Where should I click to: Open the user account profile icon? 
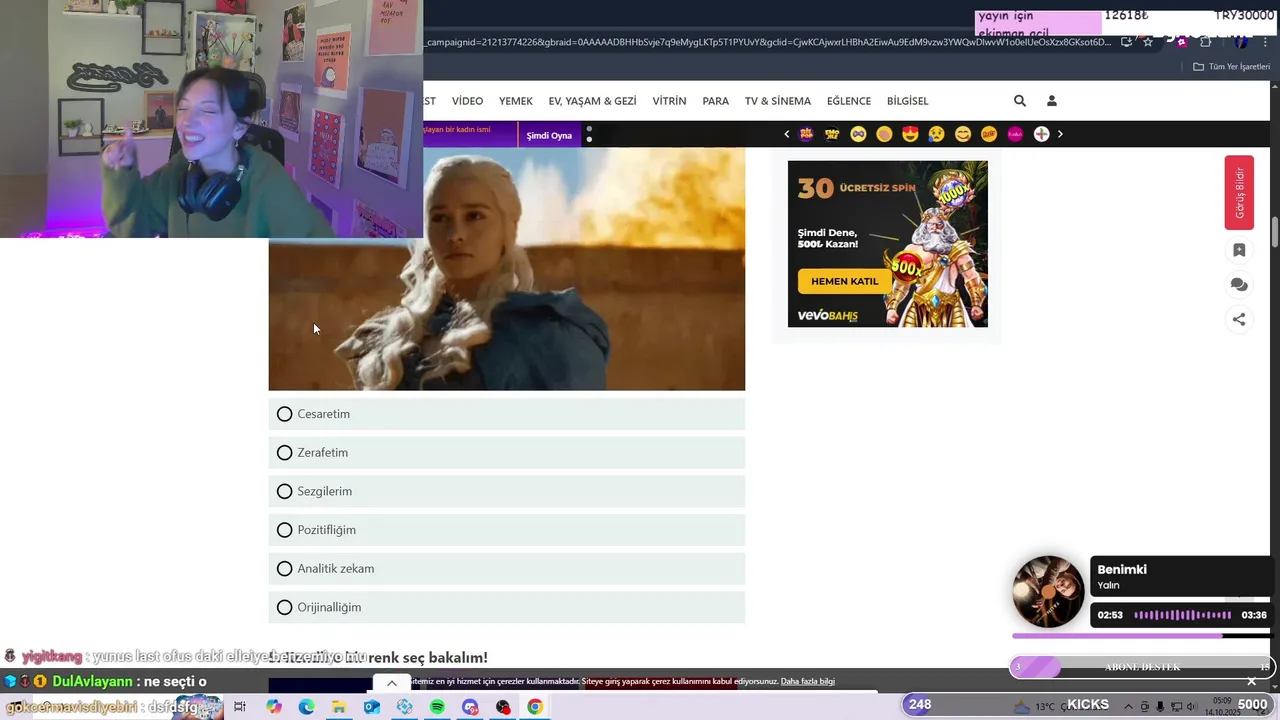tap(1052, 101)
